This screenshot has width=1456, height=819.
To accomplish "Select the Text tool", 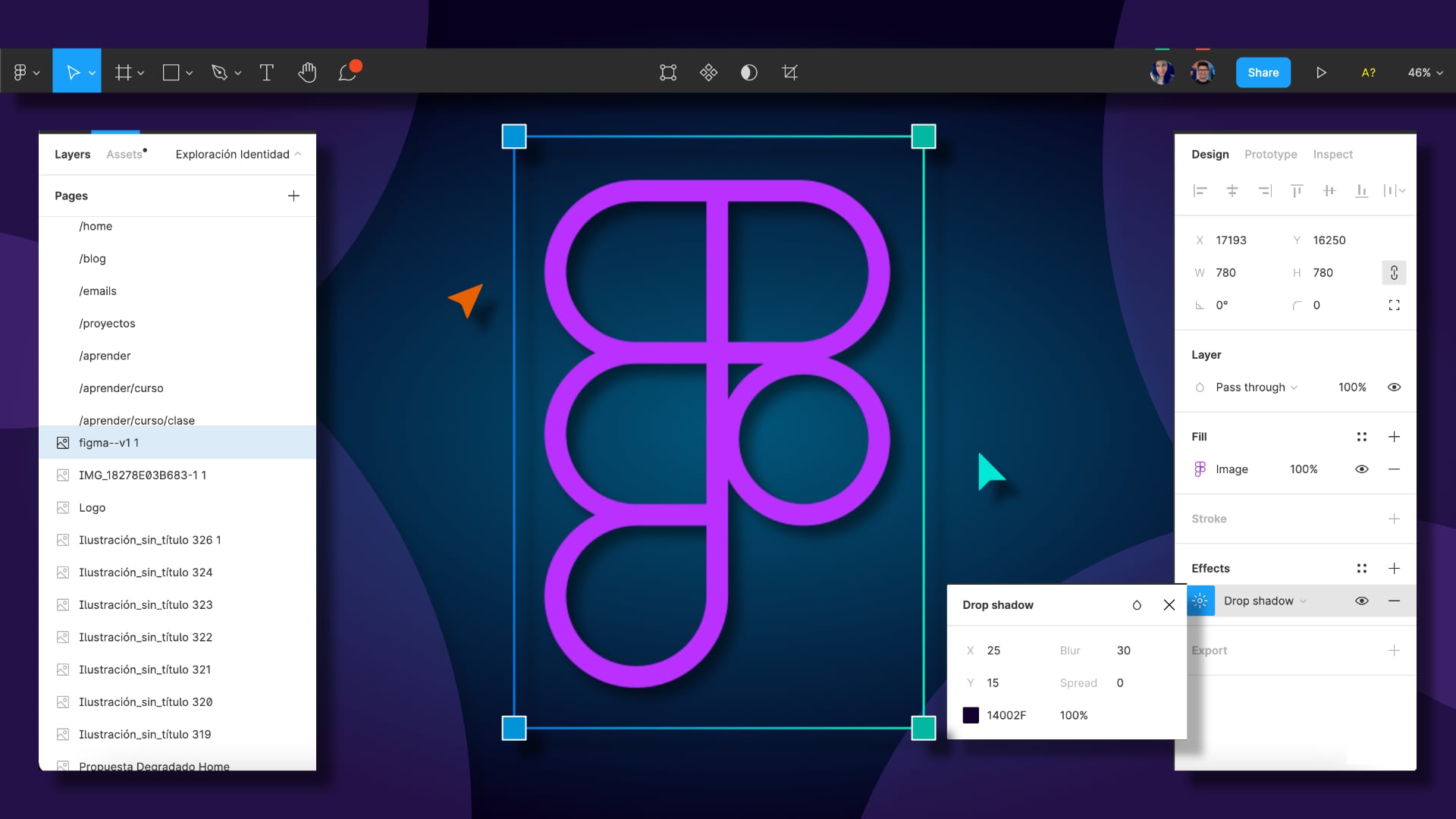I will pos(266,72).
